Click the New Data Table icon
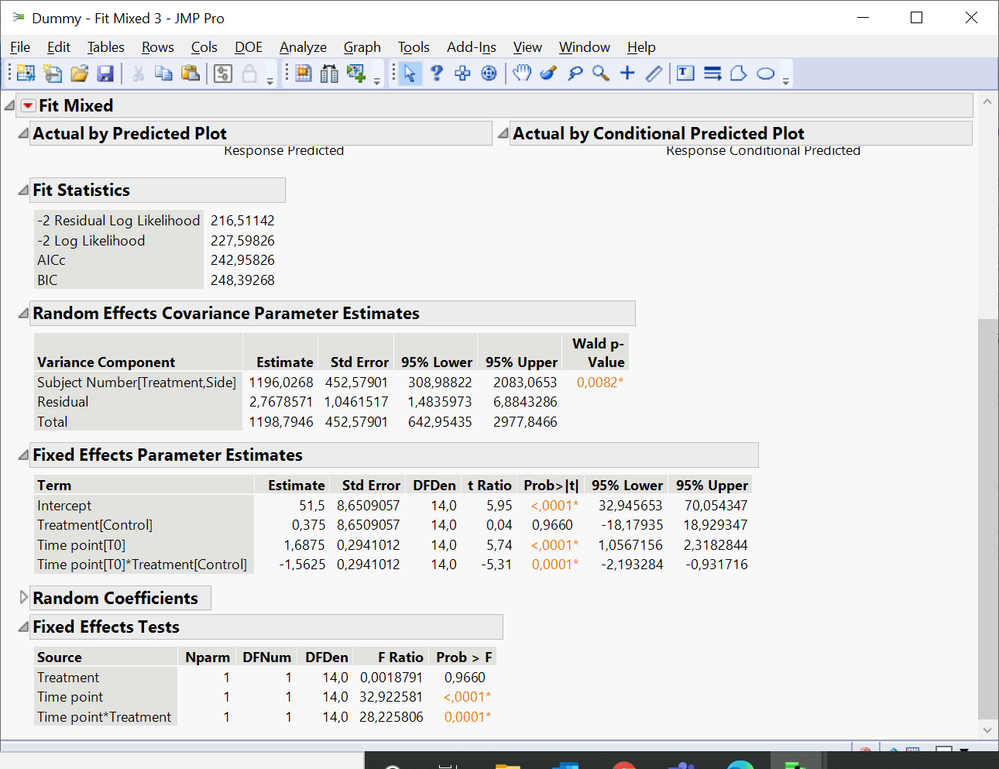Screen dimensions: 999x769 click(x=25, y=73)
